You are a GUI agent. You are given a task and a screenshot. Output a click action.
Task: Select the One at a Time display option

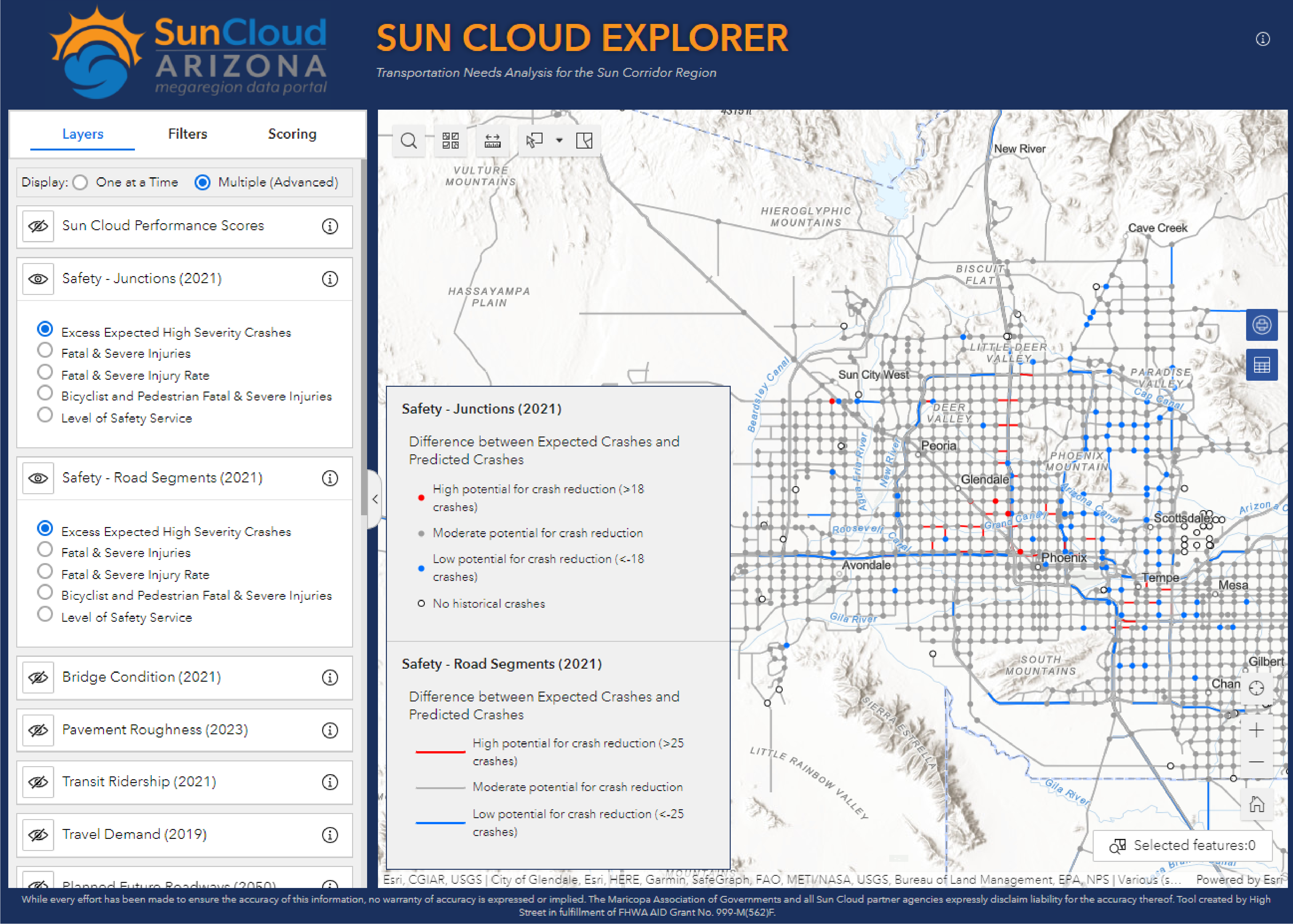point(80,183)
